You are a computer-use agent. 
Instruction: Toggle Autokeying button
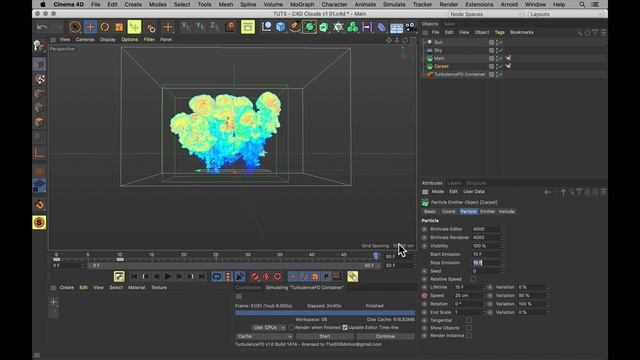coord(266,277)
